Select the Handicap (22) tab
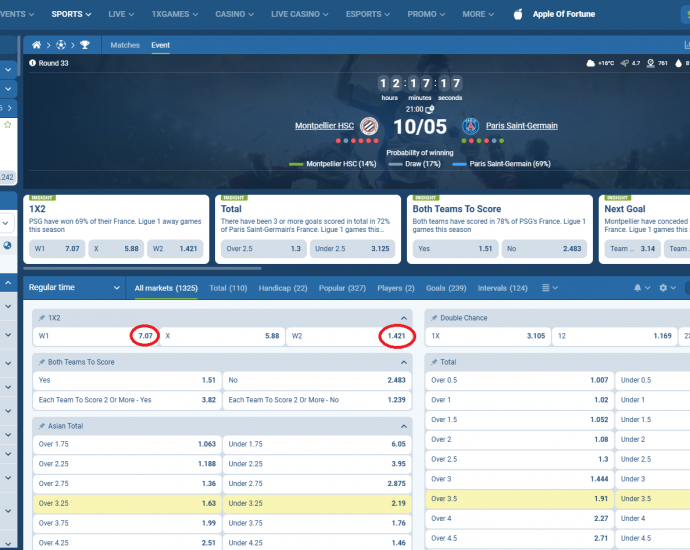 (283, 288)
